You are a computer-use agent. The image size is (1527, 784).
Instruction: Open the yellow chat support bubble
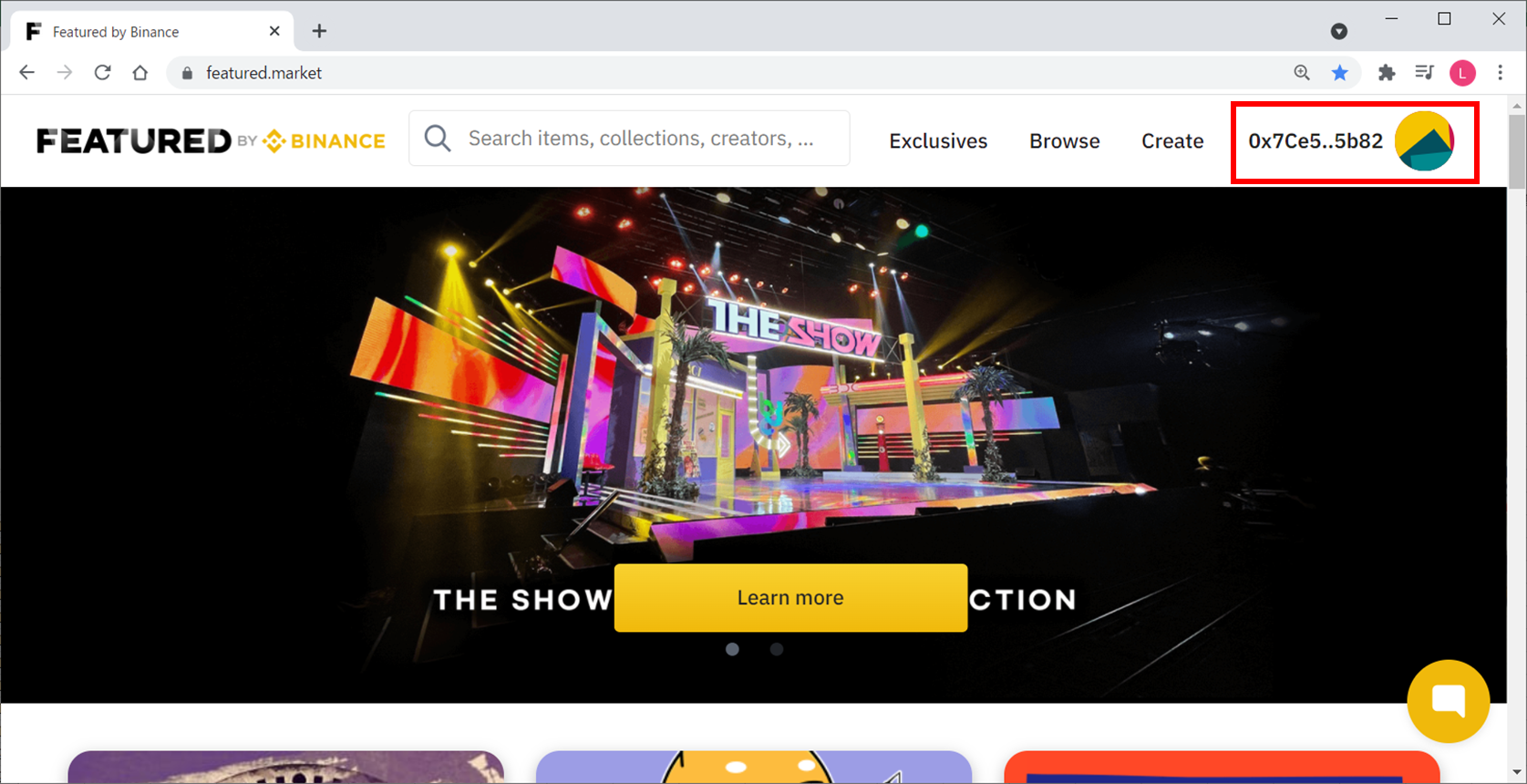pos(1448,701)
